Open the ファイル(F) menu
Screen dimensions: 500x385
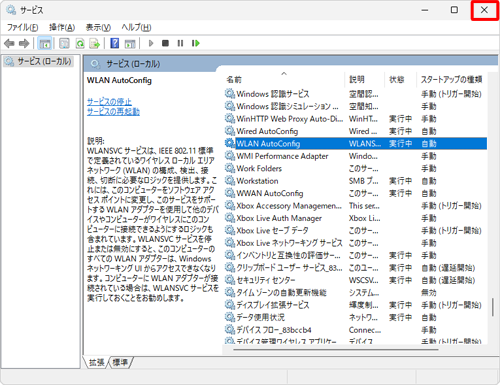(x=23, y=27)
